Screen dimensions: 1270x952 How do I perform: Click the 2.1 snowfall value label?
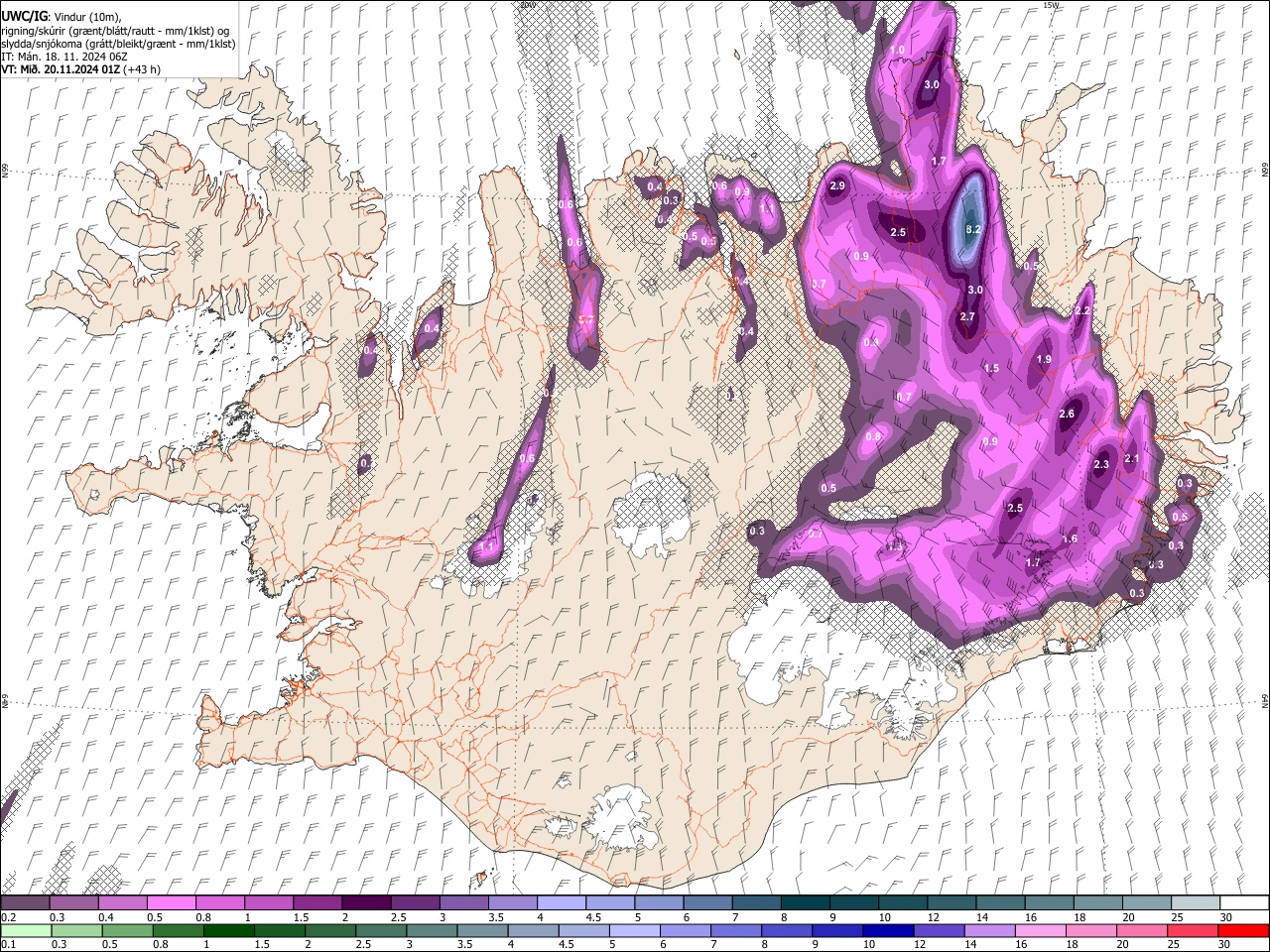1133,457
